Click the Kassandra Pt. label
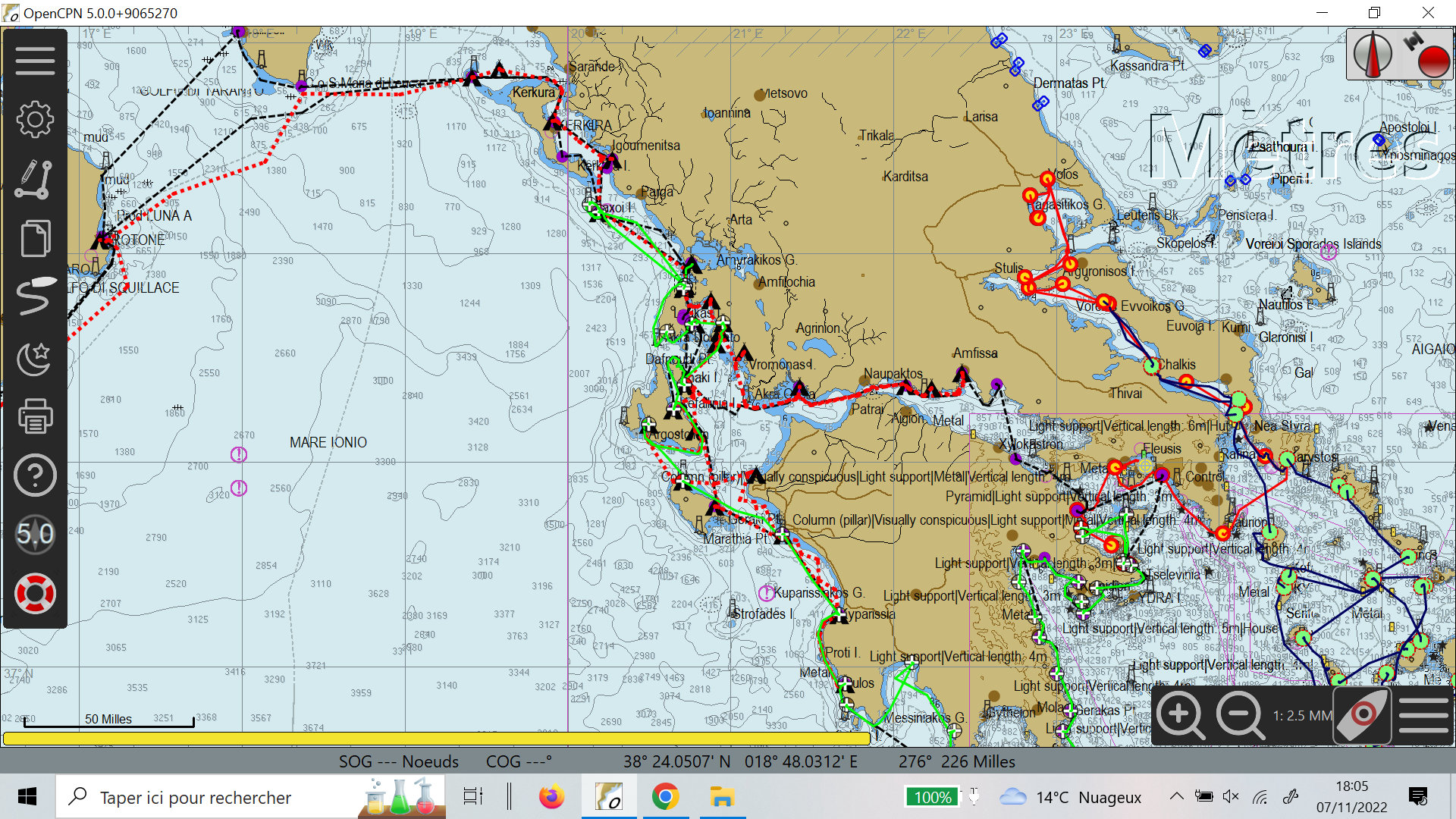This screenshot has height=819, width=1456. point(1148,66)
